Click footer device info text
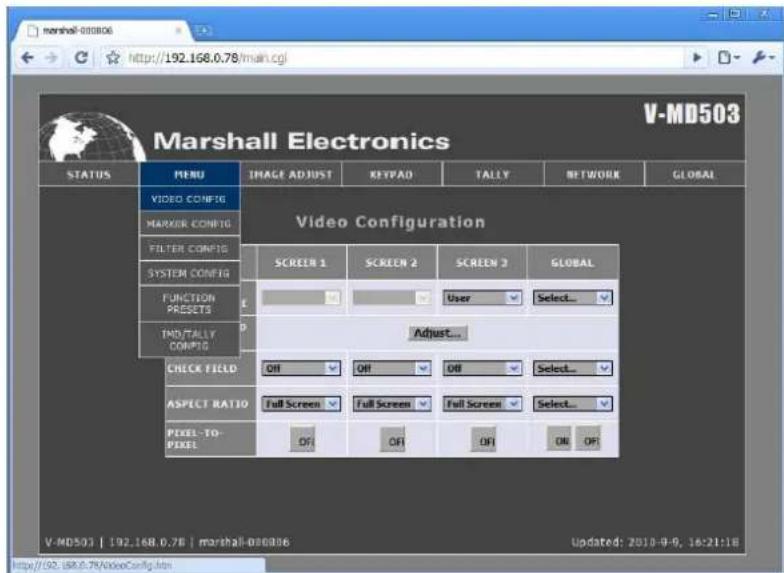The height and width of the screenshot is (573, 784). [167, 542]
